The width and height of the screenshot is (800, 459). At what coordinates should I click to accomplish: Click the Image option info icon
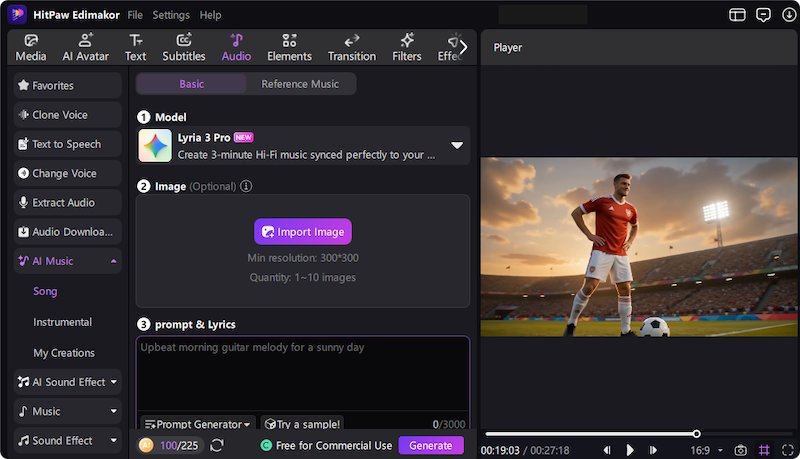pyautogui.click(x=246, y=186)
